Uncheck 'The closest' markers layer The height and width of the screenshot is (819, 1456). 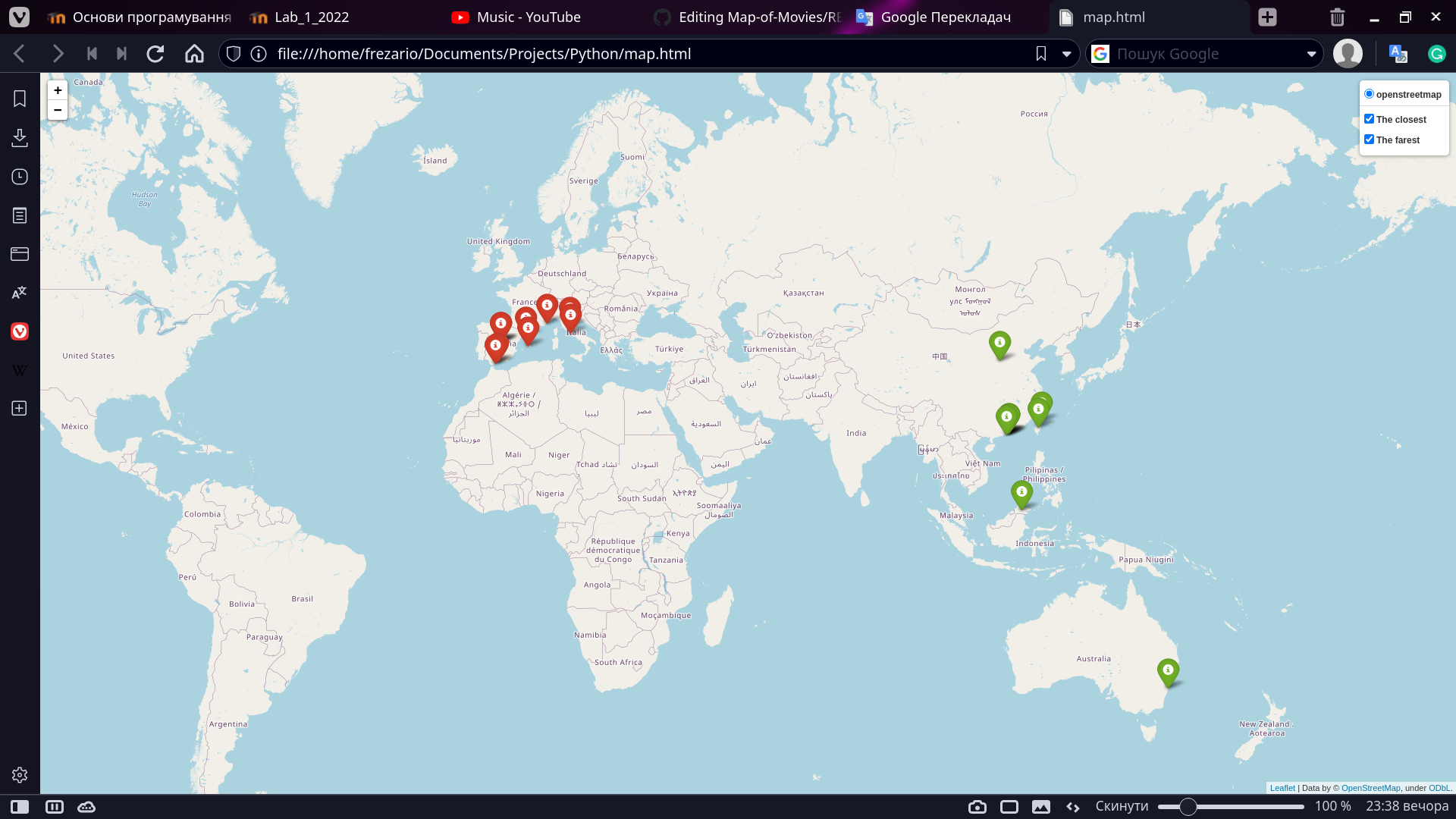coord(1370,118)
